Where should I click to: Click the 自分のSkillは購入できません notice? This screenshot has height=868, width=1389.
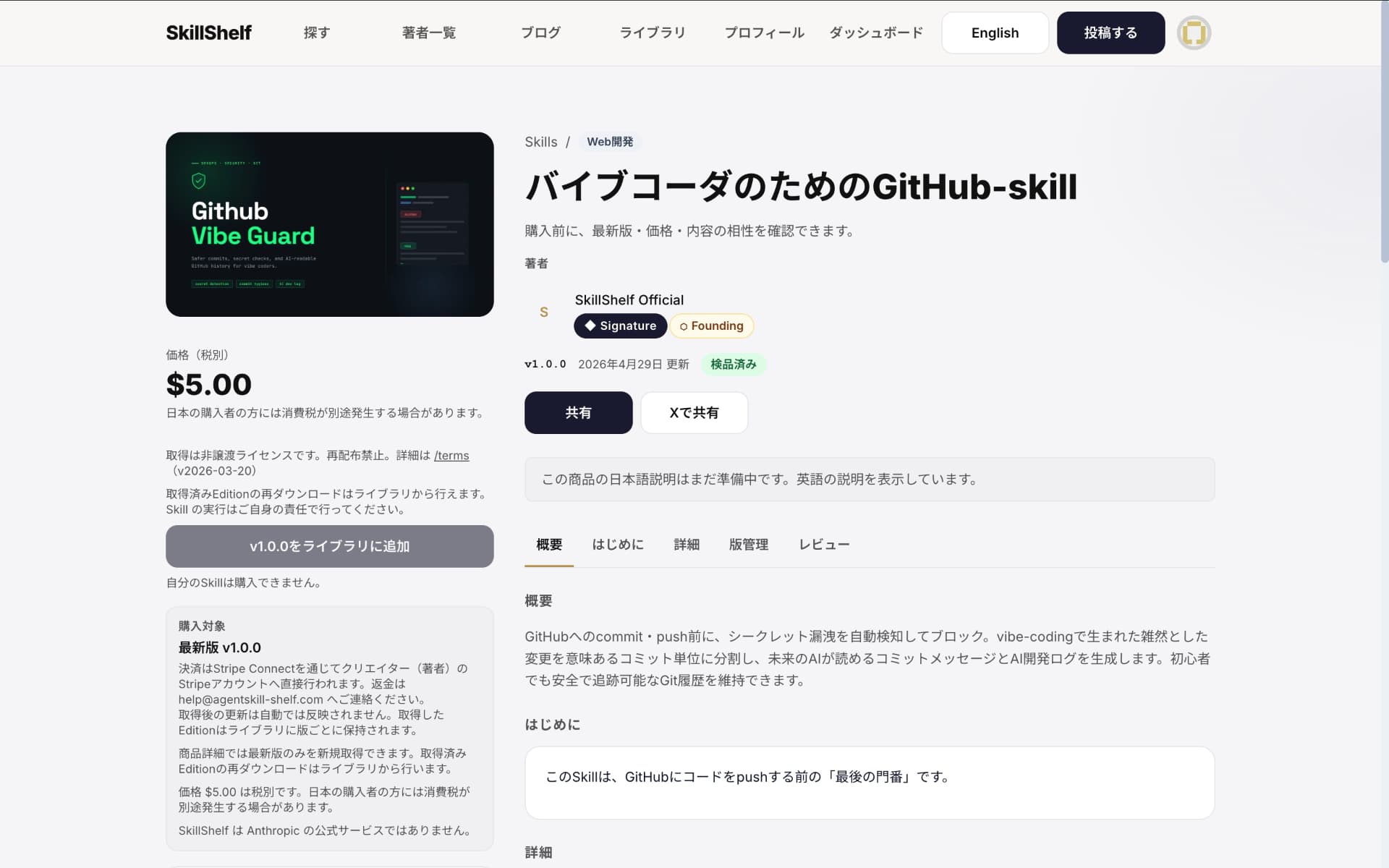coord(244,582)
